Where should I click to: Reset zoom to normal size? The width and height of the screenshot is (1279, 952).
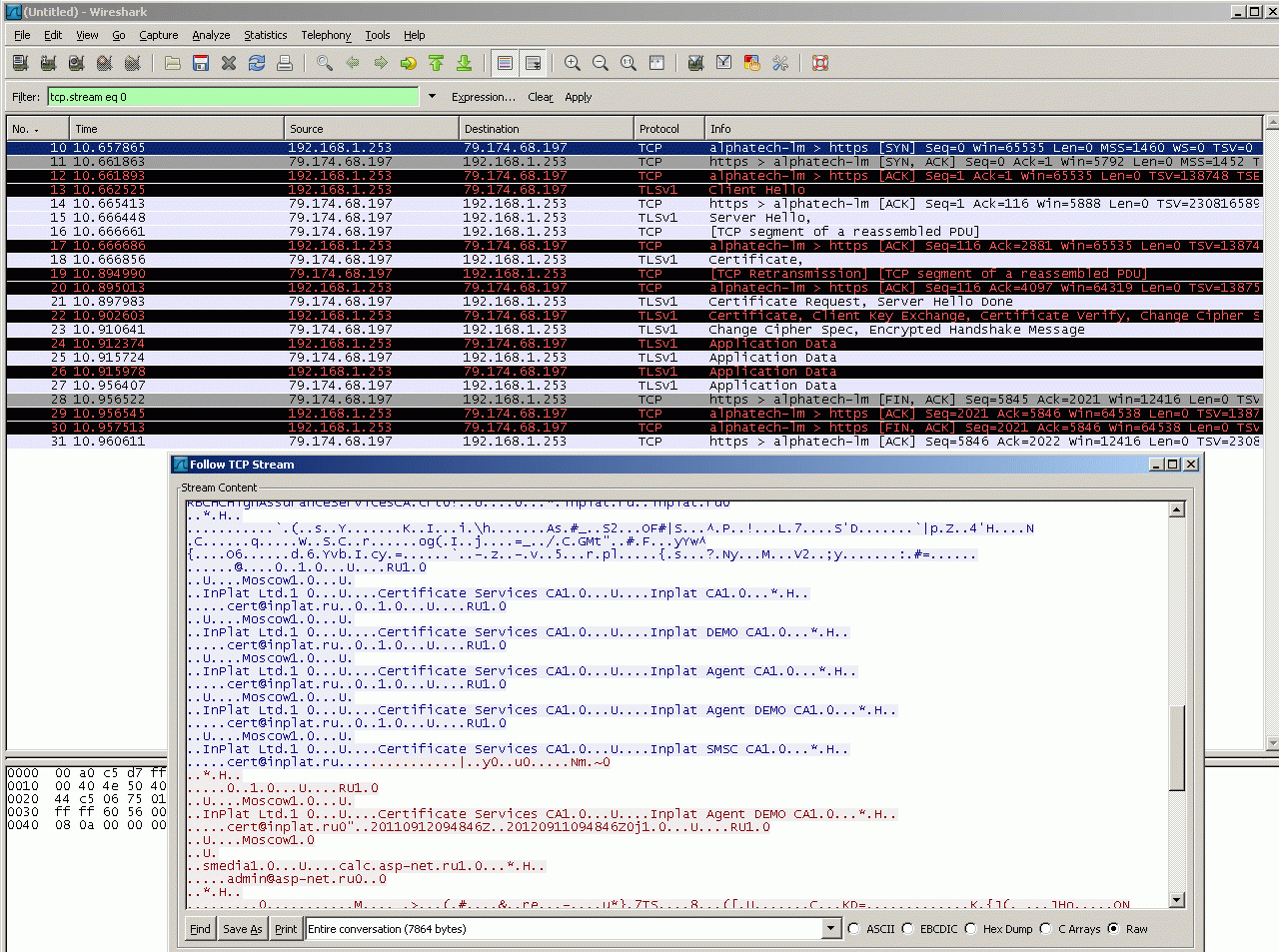pyautogui.click(x=629, y=63)
